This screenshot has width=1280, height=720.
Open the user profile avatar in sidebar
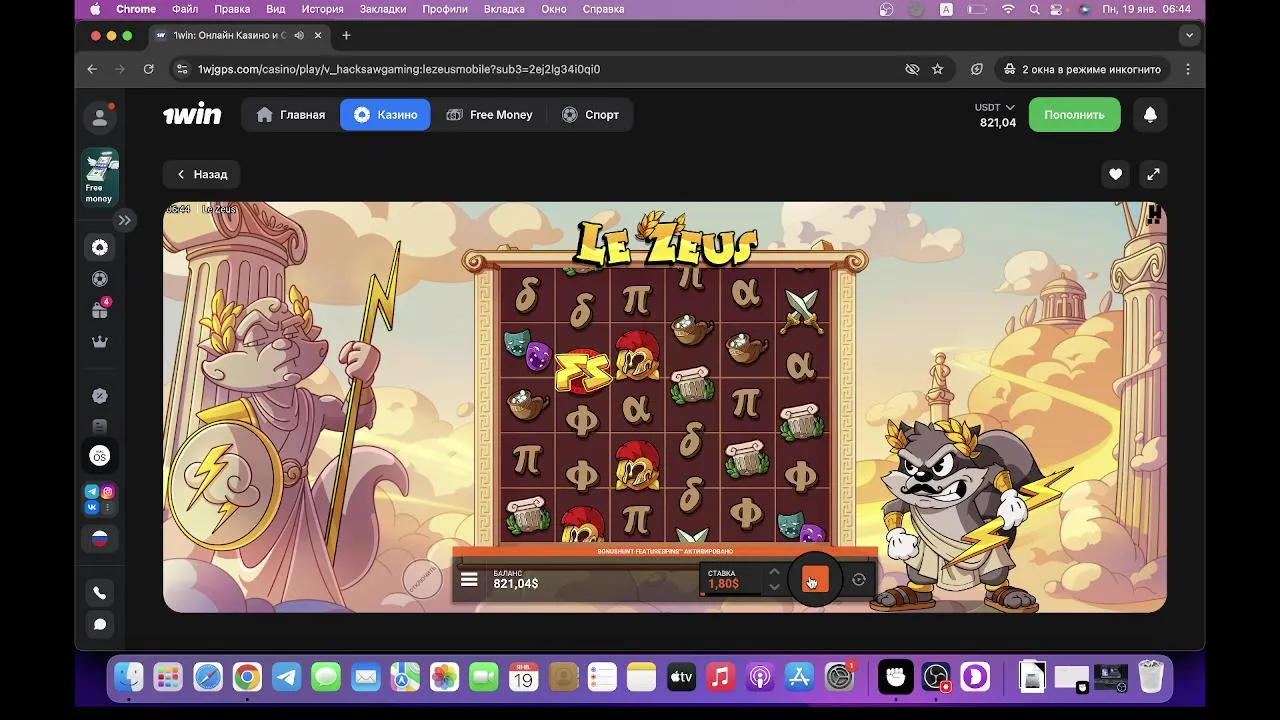point(100,118)
